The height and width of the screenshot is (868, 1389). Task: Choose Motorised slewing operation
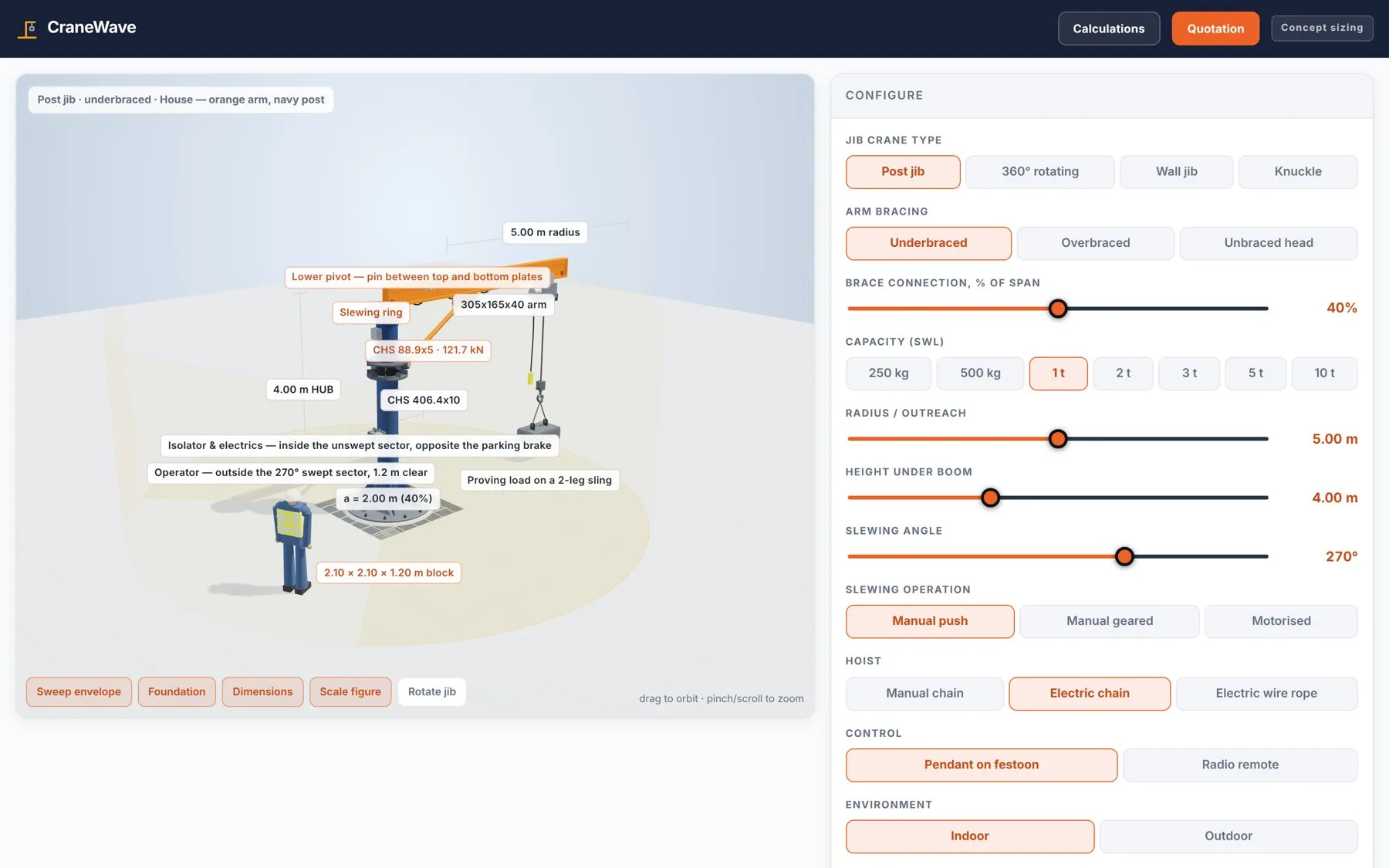[x=1281, y=621]
